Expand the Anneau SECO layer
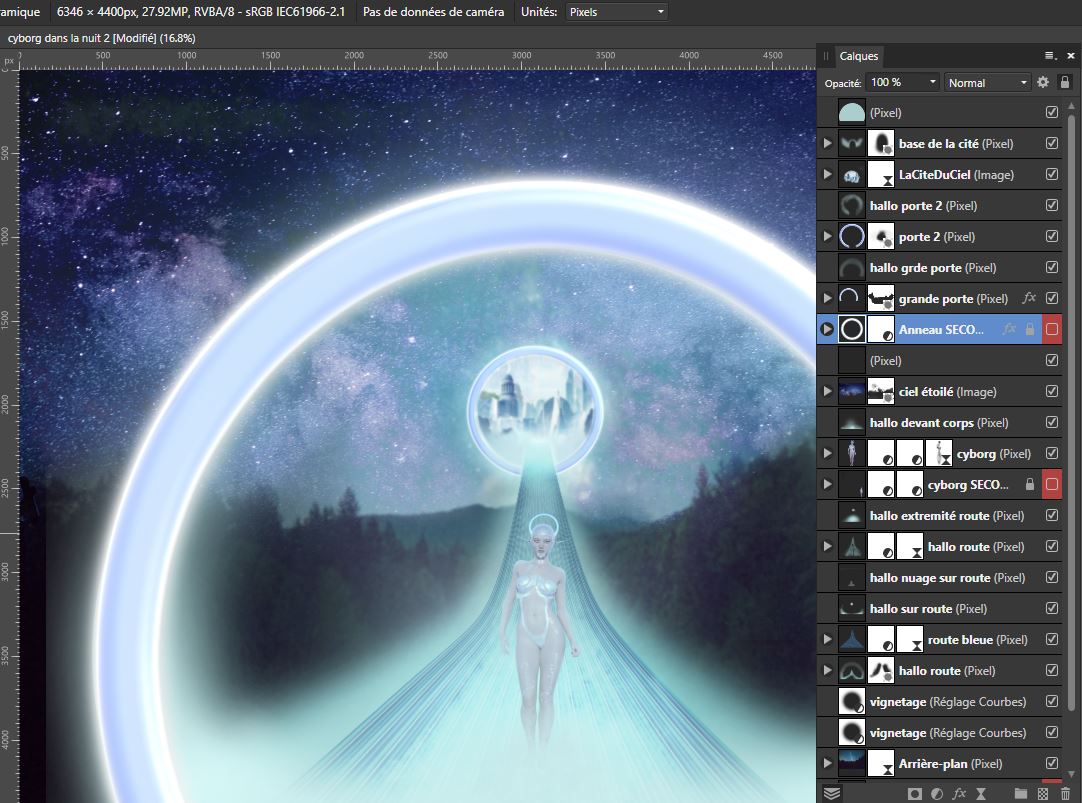 point(827,330)
